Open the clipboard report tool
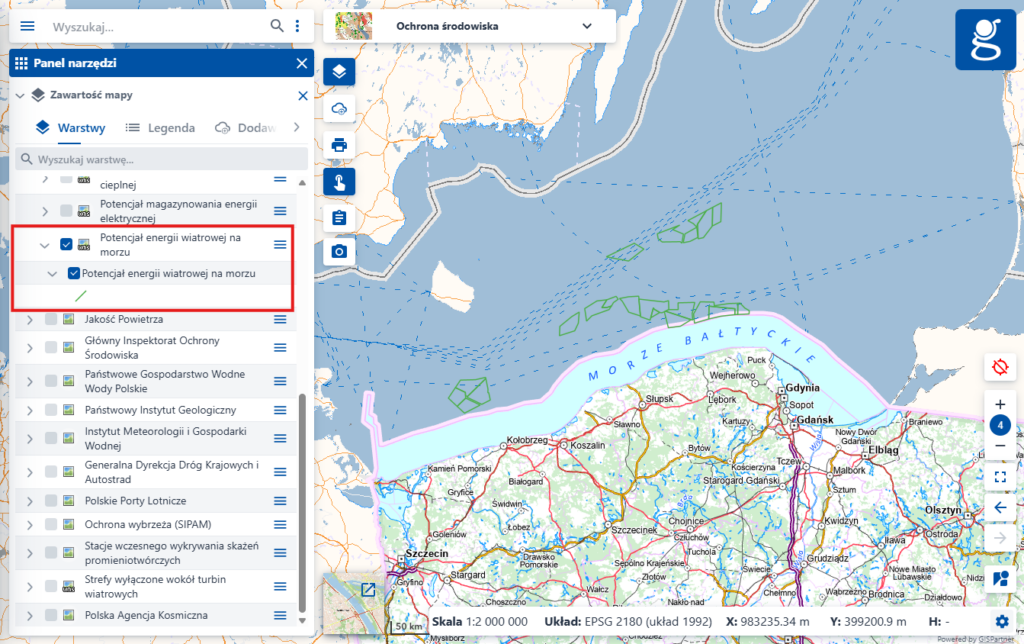1024x644 pixels. 339,217
